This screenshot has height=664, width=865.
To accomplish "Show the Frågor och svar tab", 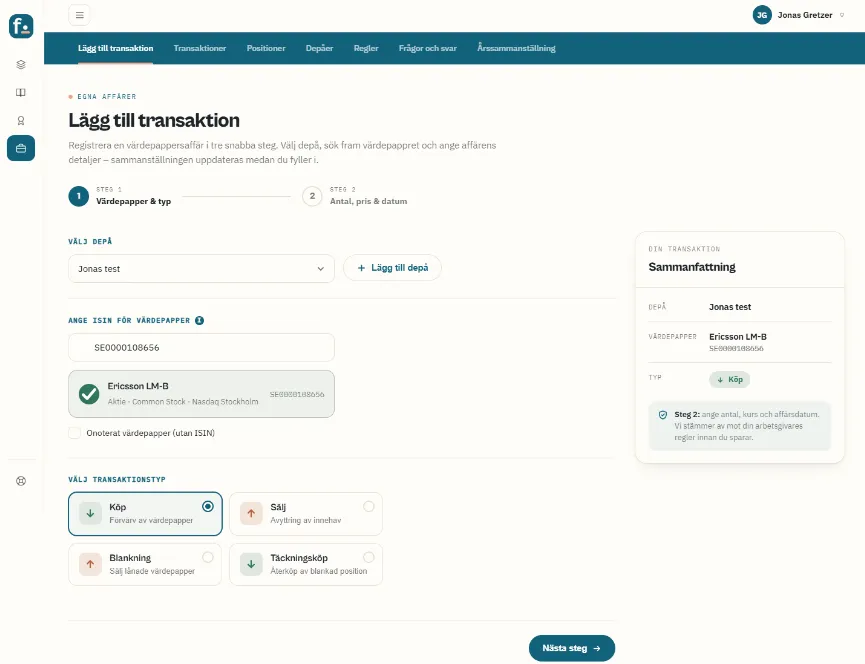I will 428,48.
